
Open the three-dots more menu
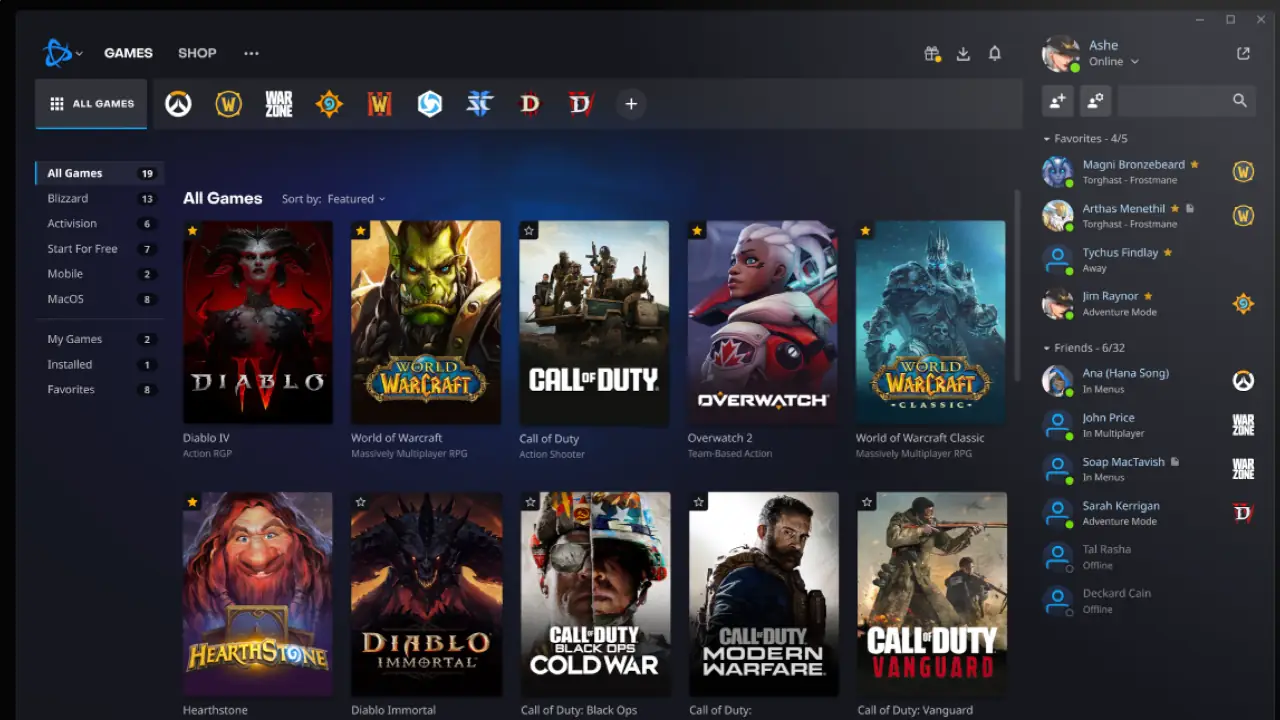click(x=251, y=53)
